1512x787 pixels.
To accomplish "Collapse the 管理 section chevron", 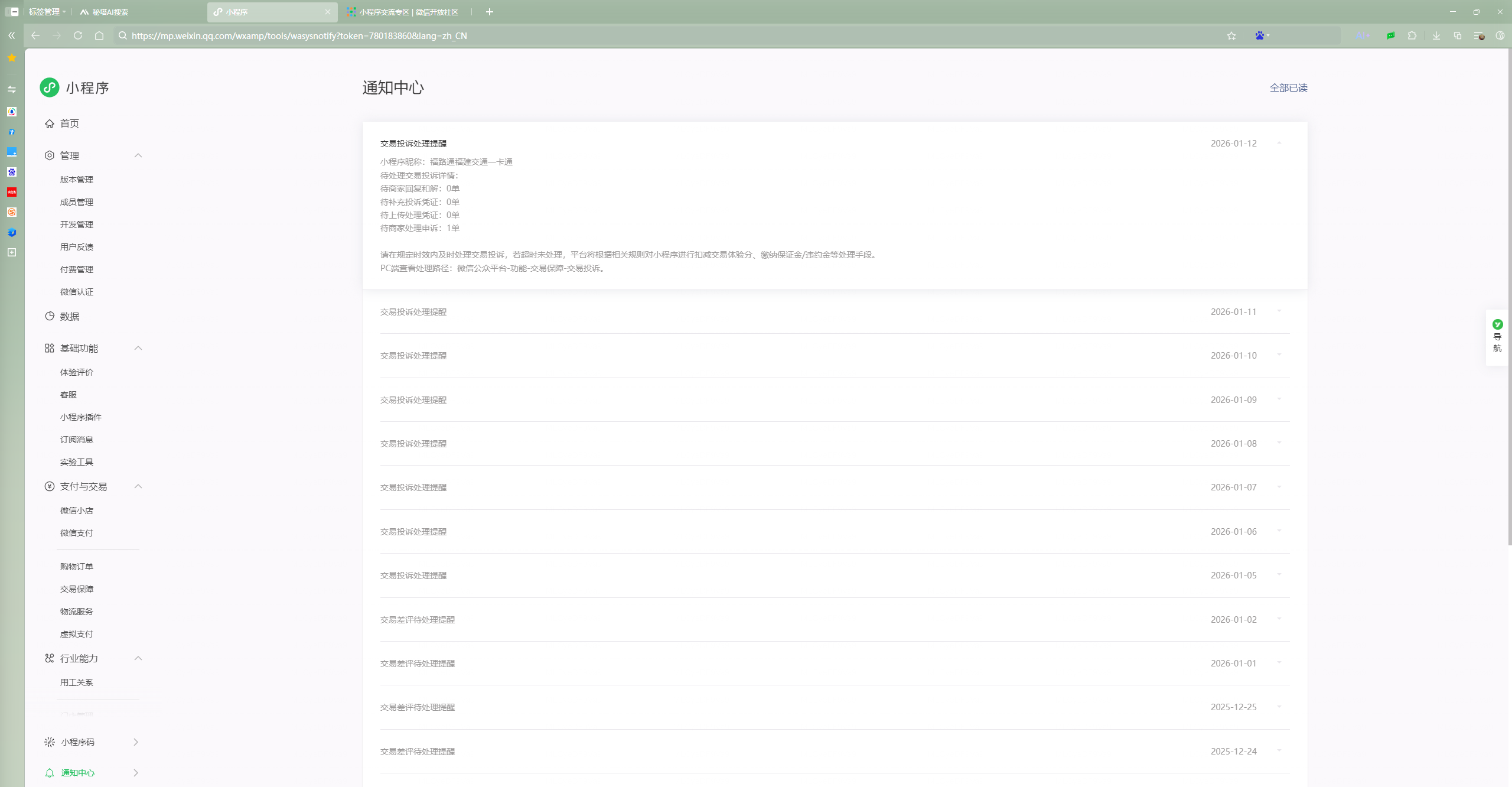I will (x=138, y=155).
